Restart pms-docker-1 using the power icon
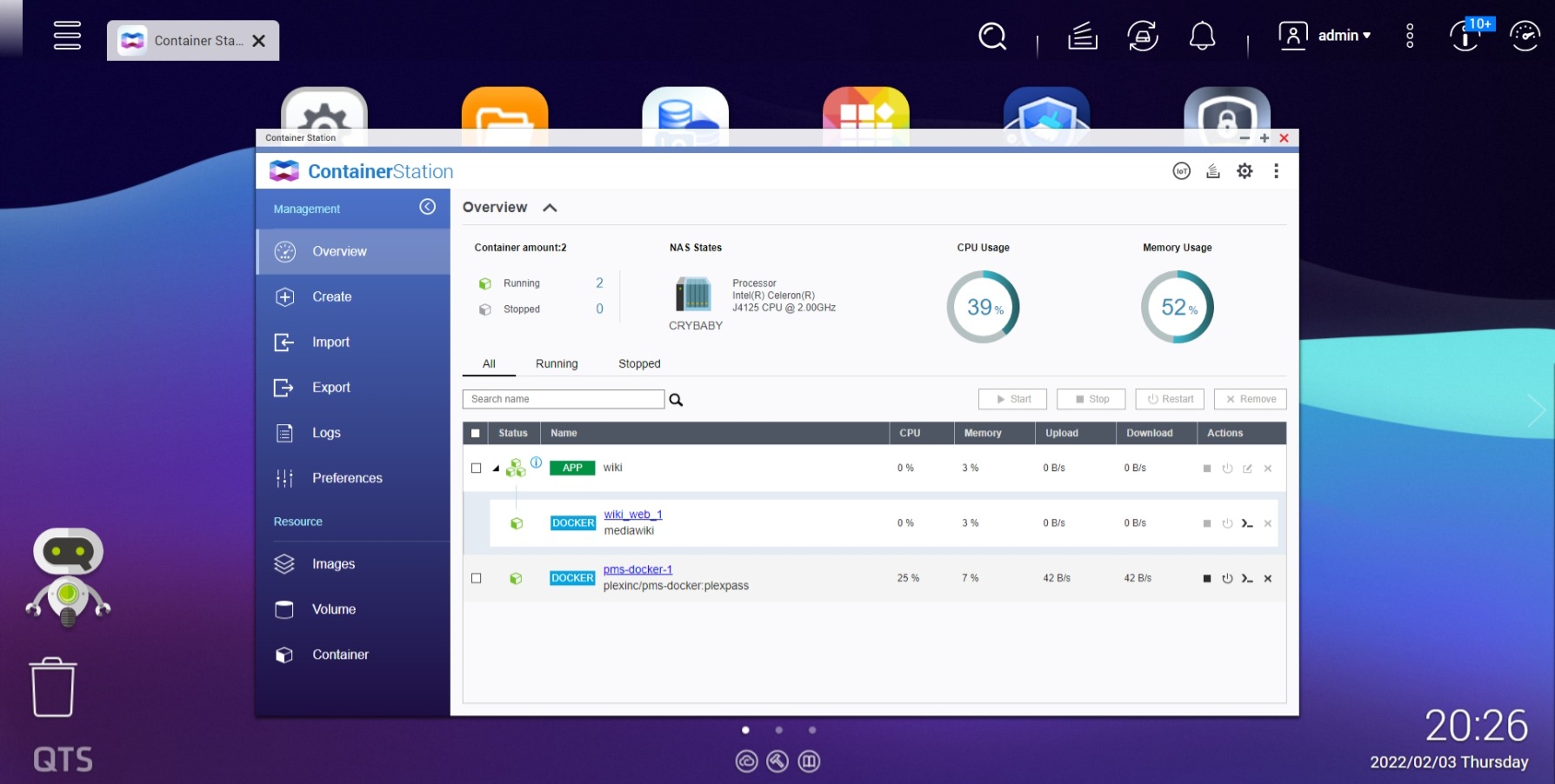 point(1227,579)
